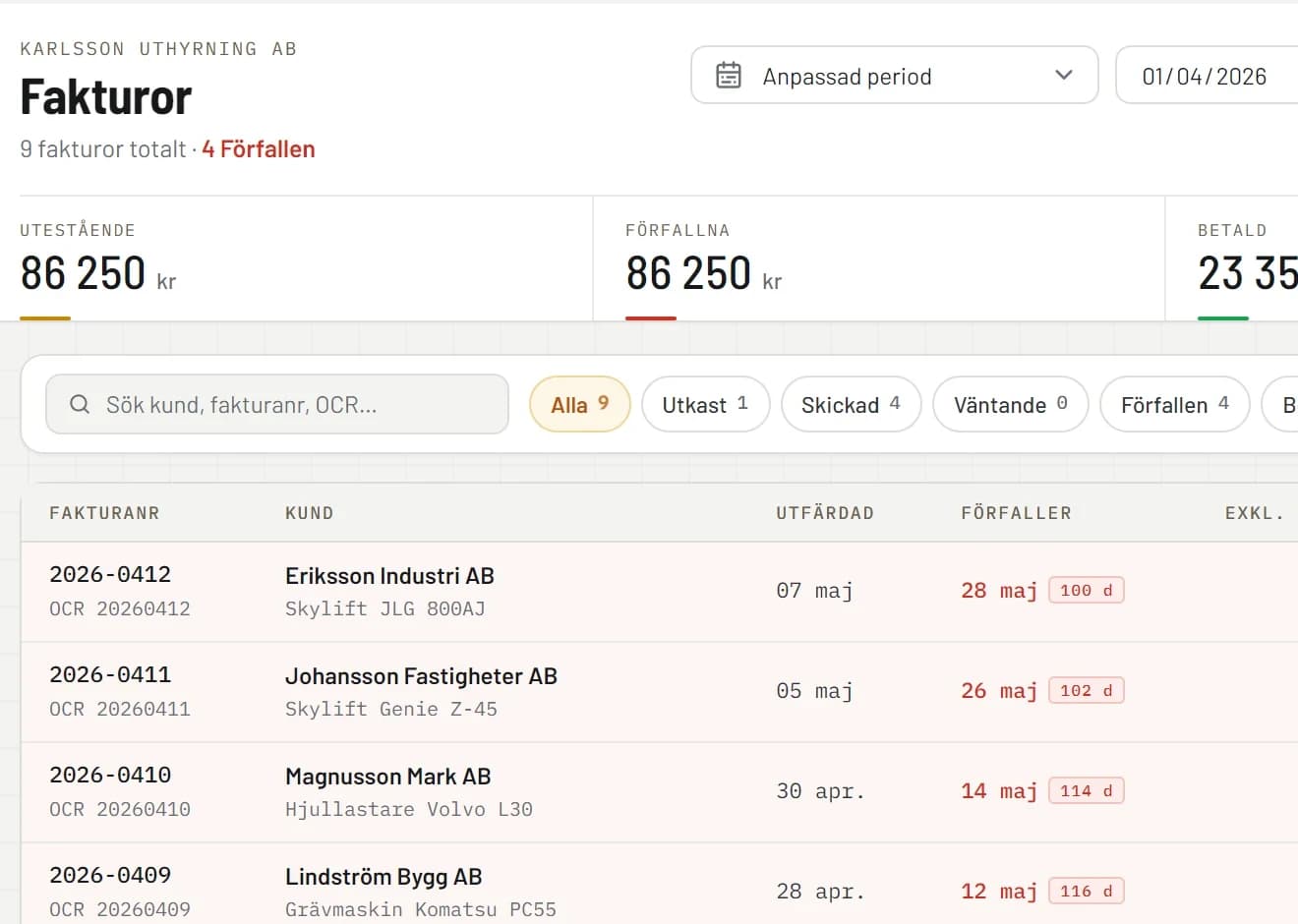Click due date 14 maj
This screenshot has height=924, width=1298.
point(999,791)
